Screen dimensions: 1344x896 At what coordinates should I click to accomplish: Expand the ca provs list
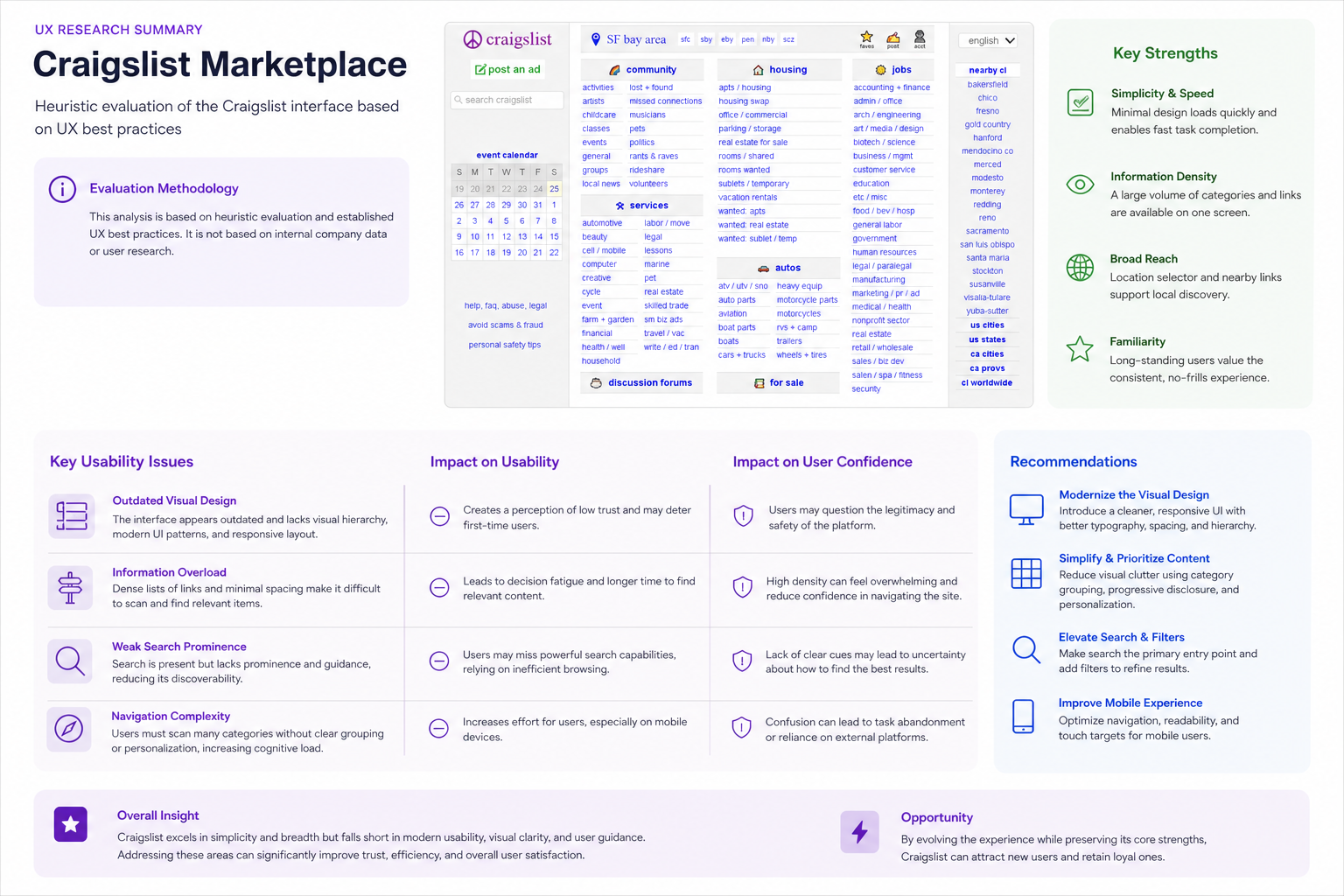[x=987, y=368]
